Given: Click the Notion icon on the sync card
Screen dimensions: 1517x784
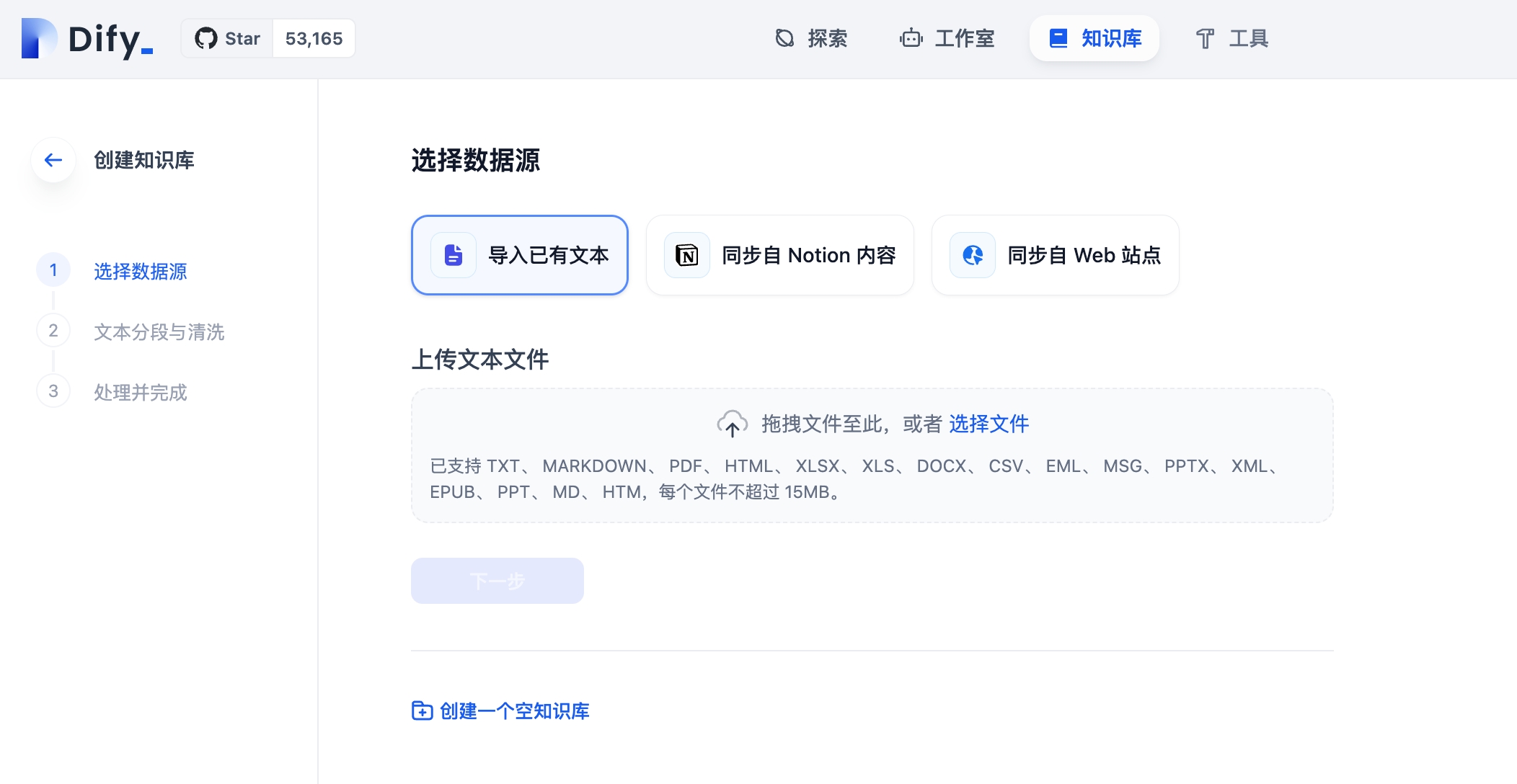Looking at the screenshot, I should (x=686, y=255).
